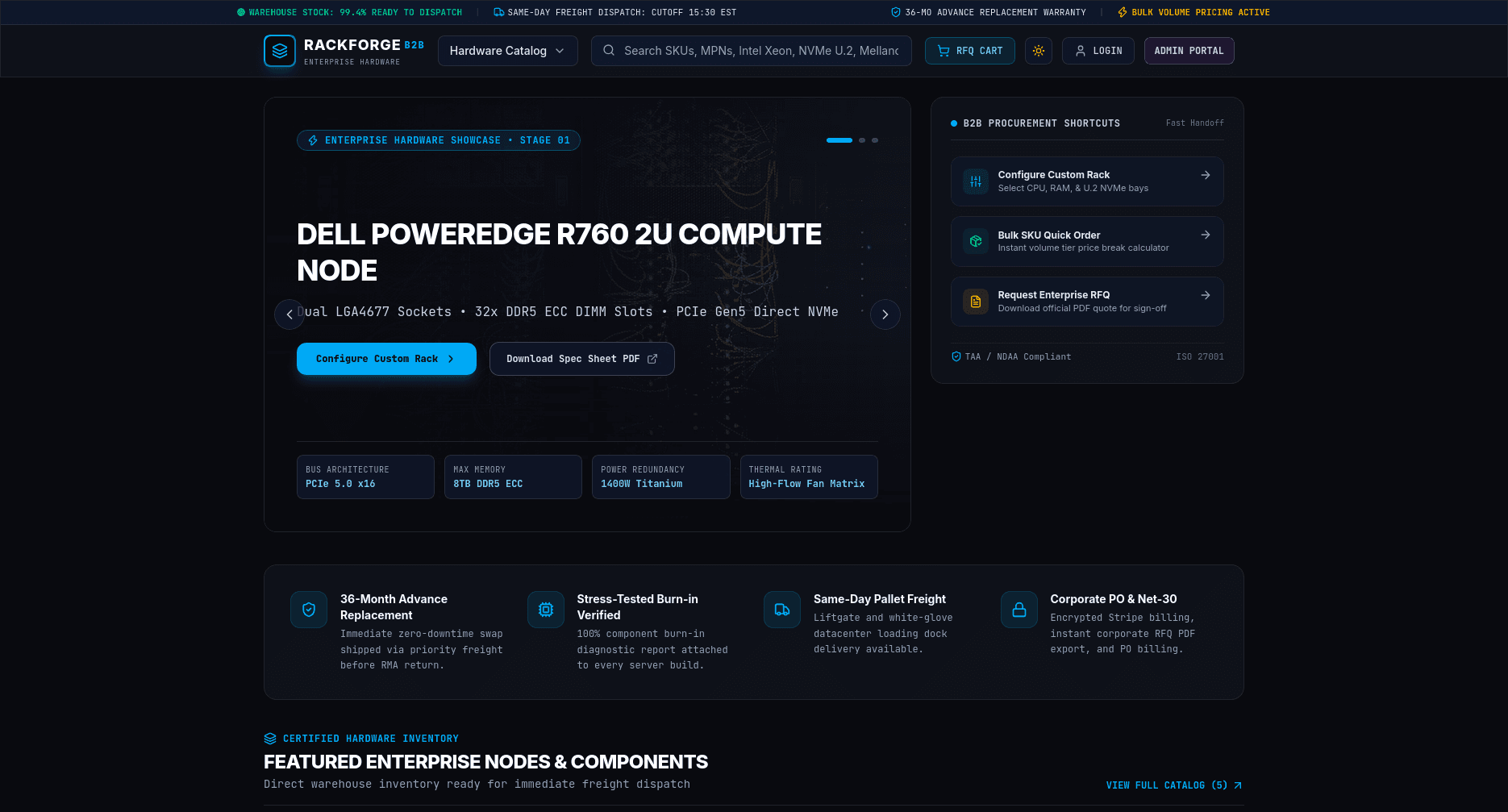Click the shield icon for 36-Month Advance Replacement

(309, 610)
